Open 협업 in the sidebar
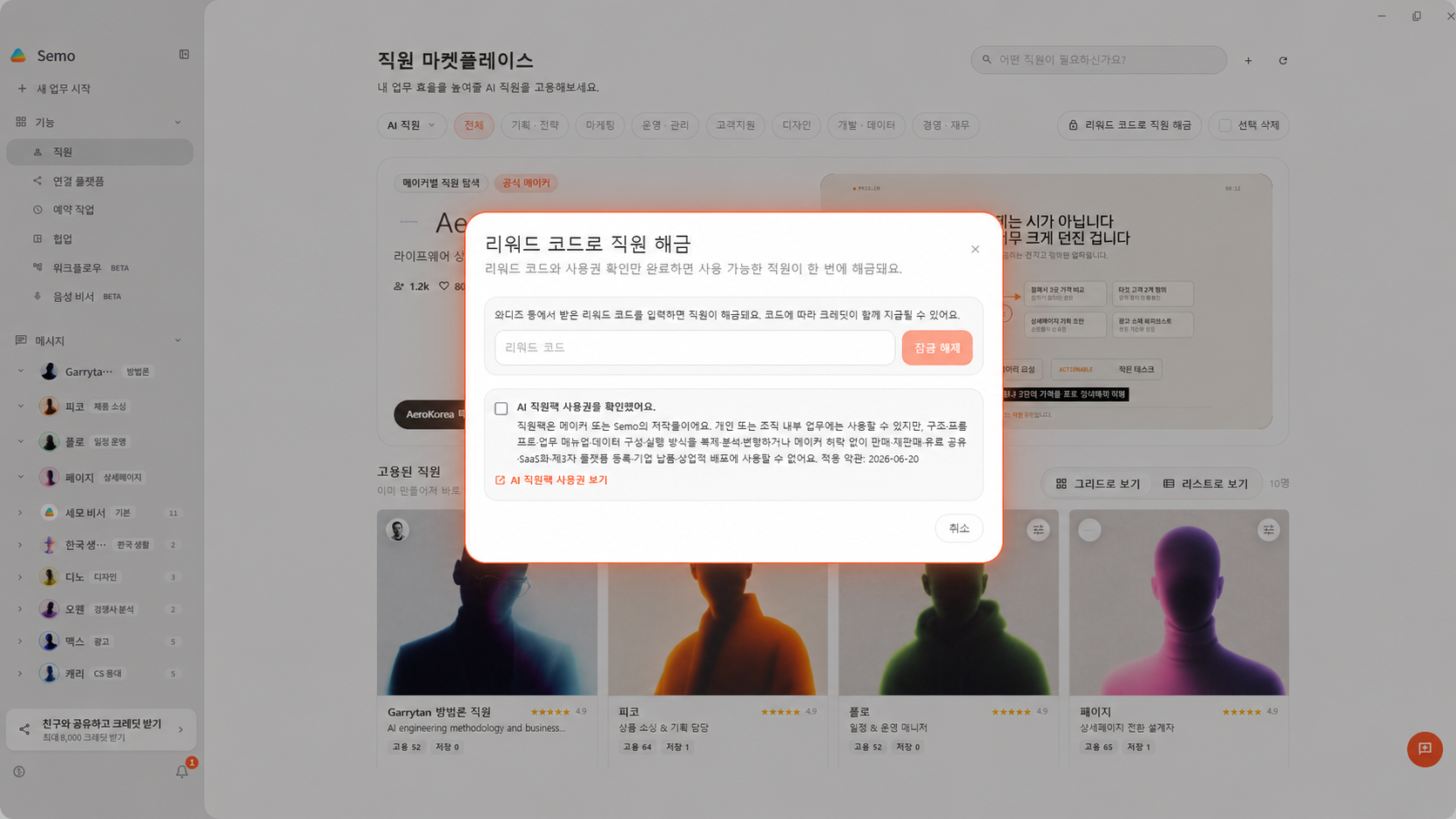Viewport: 1456px width, 819px height. [x=99, y=238]
